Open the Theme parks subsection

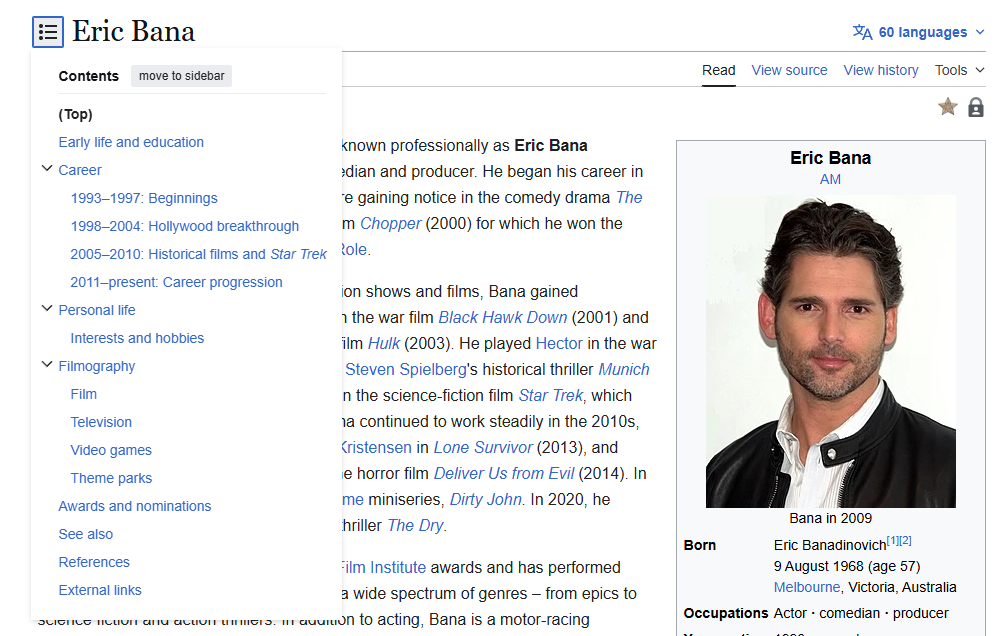point(111,478)
